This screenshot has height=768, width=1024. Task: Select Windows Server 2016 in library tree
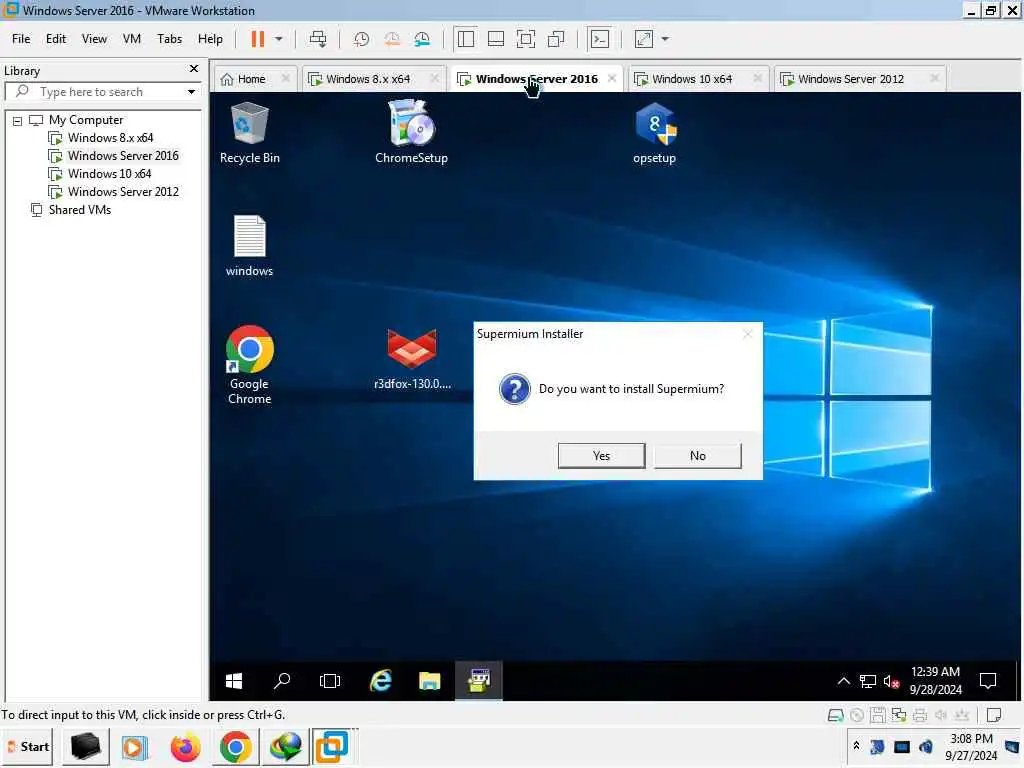[x=123, y=156]
